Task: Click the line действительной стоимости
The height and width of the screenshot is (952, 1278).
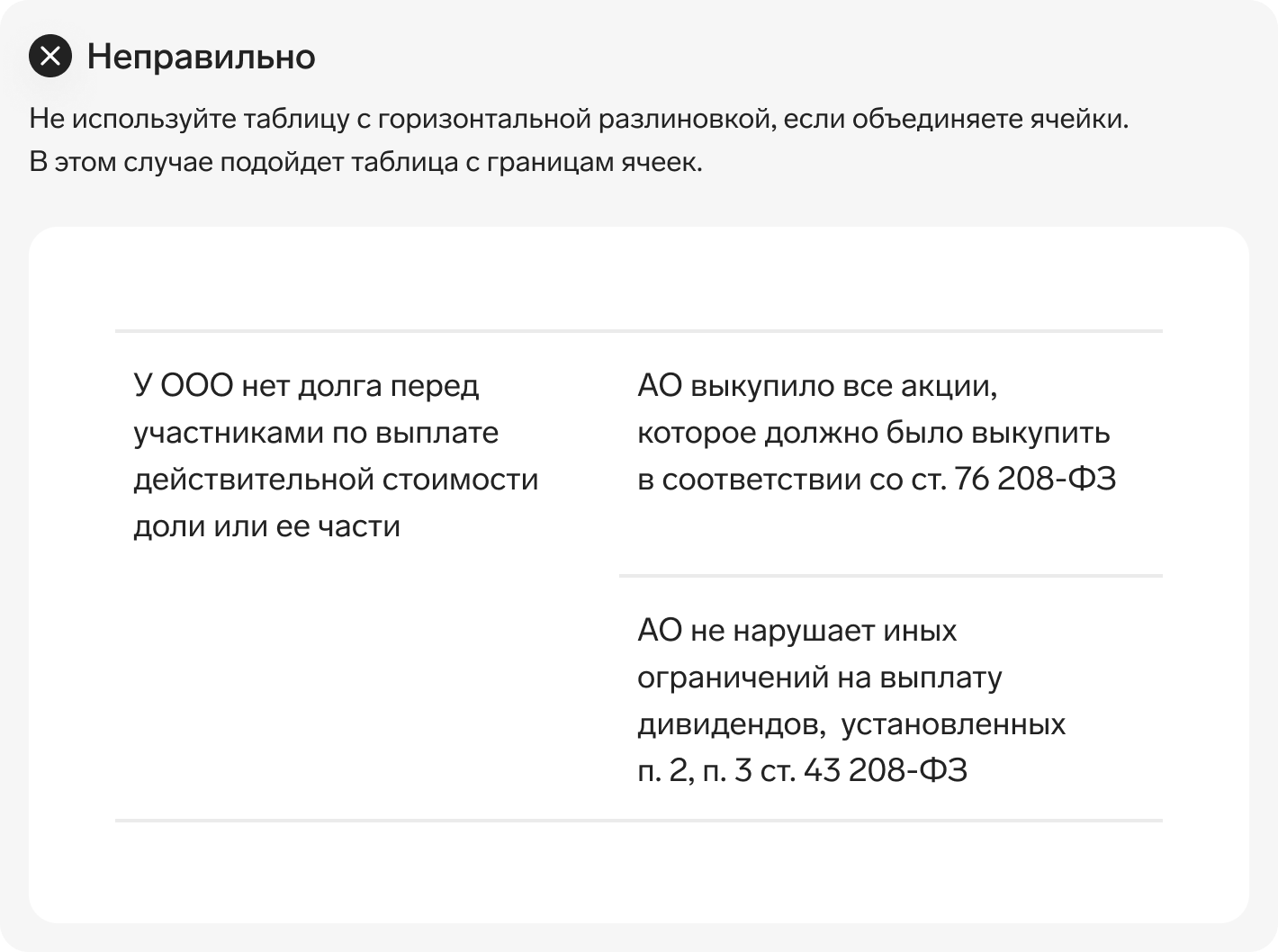Action: [336, 479]
